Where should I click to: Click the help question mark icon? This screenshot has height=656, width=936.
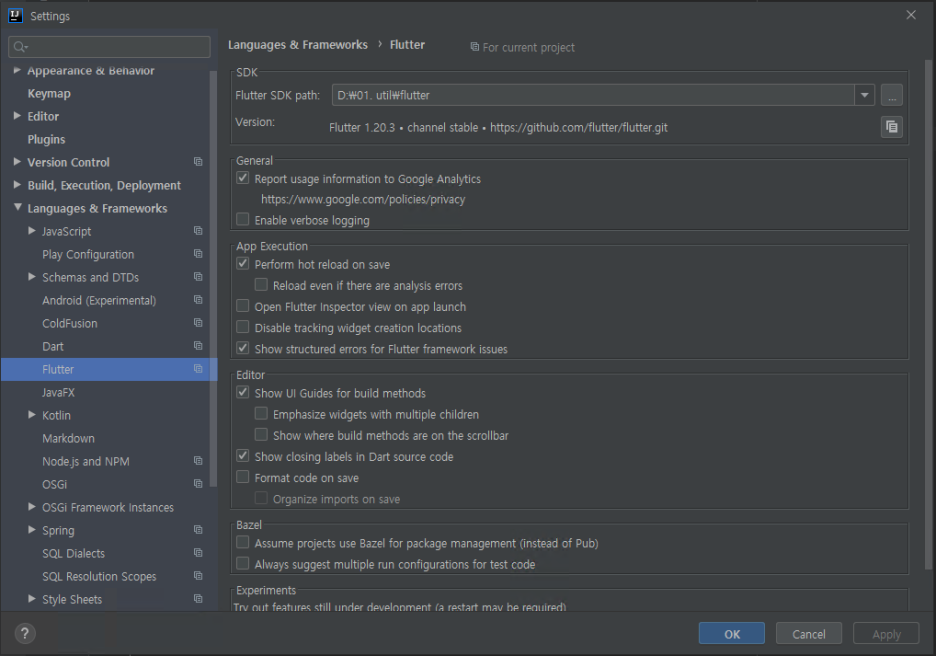coord(24,633)
